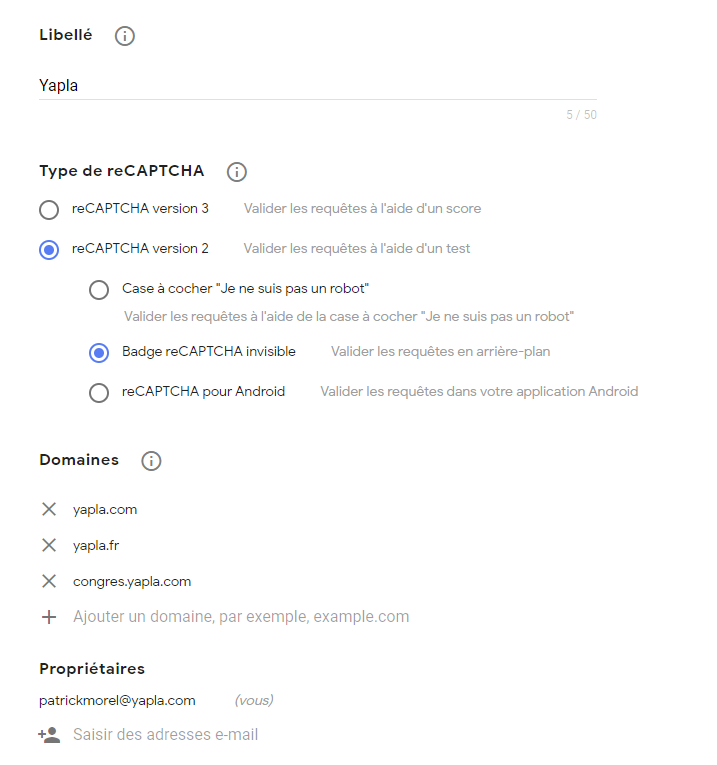Open the info icon next to Libellé
717x765 pixels.
[x=124, y=36]
